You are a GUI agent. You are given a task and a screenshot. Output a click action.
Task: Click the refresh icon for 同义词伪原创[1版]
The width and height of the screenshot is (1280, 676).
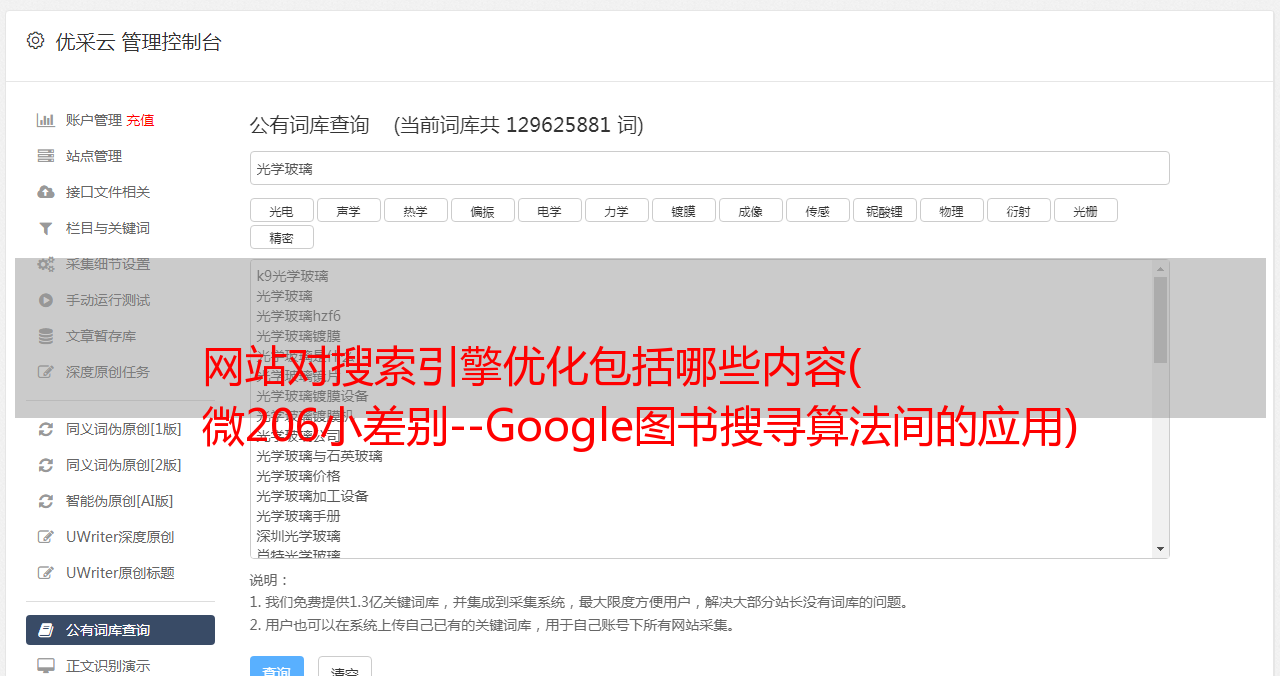pyautogui.click(x=46, y=429)
